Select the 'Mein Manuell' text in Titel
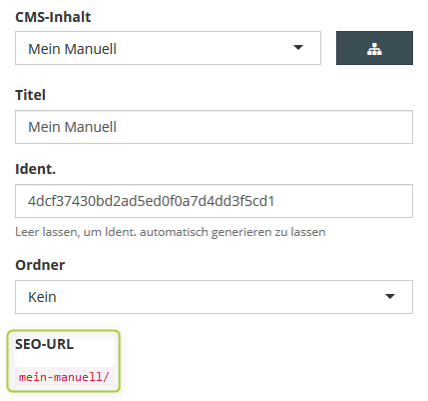 (72, 127)
